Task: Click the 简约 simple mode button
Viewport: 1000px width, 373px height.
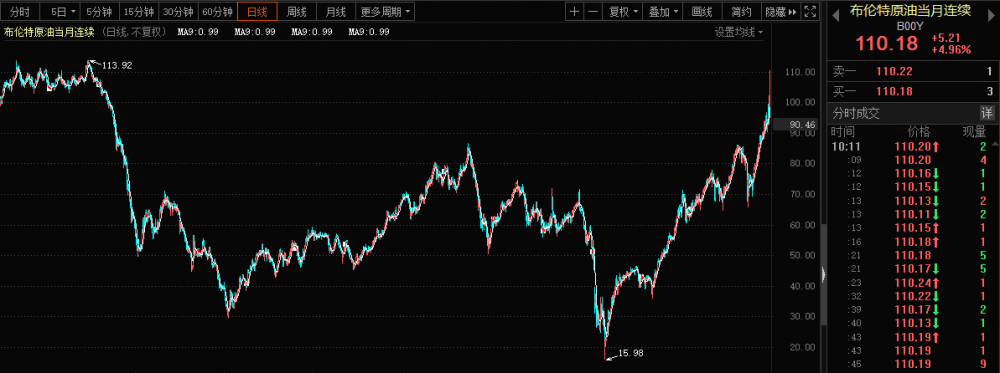Action: [x=741, y=11]
